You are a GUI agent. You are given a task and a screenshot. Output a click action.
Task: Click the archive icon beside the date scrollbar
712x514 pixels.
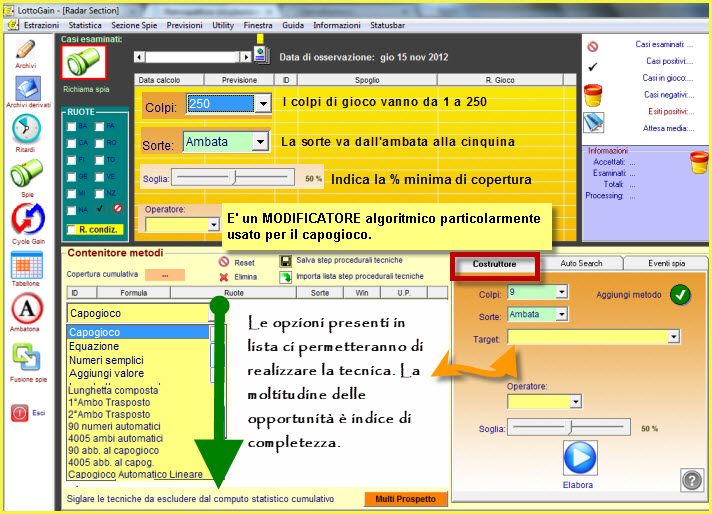pos(261,55)
